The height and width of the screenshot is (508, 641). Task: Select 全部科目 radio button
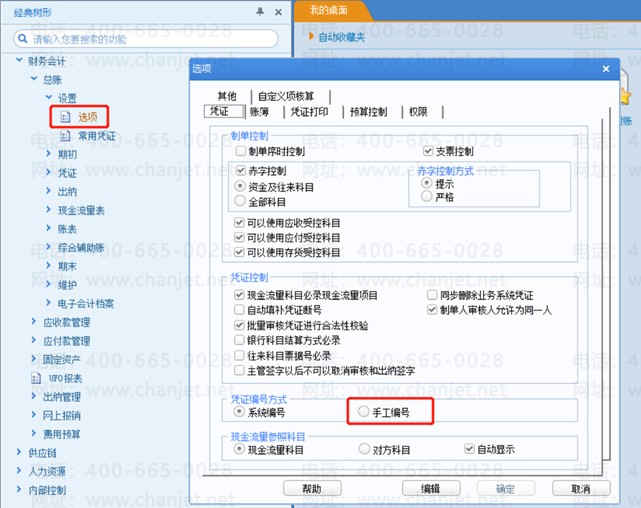coord(240,201)
